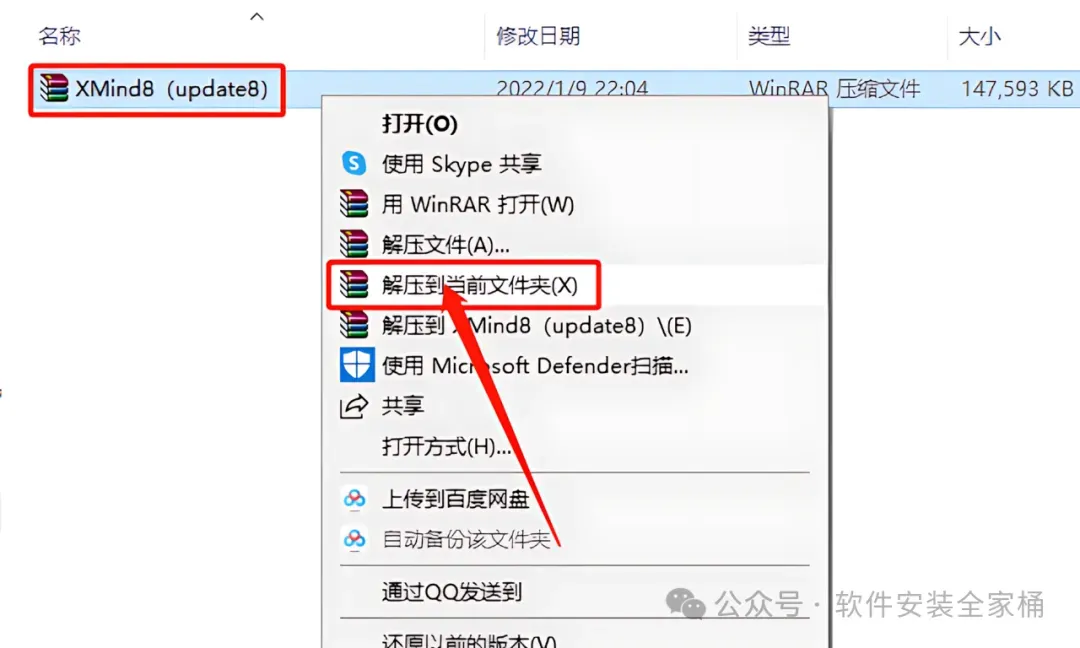
Task: Click WinRAR icon beside 解压到当前文件夹(X)
Action: (354, 284)
